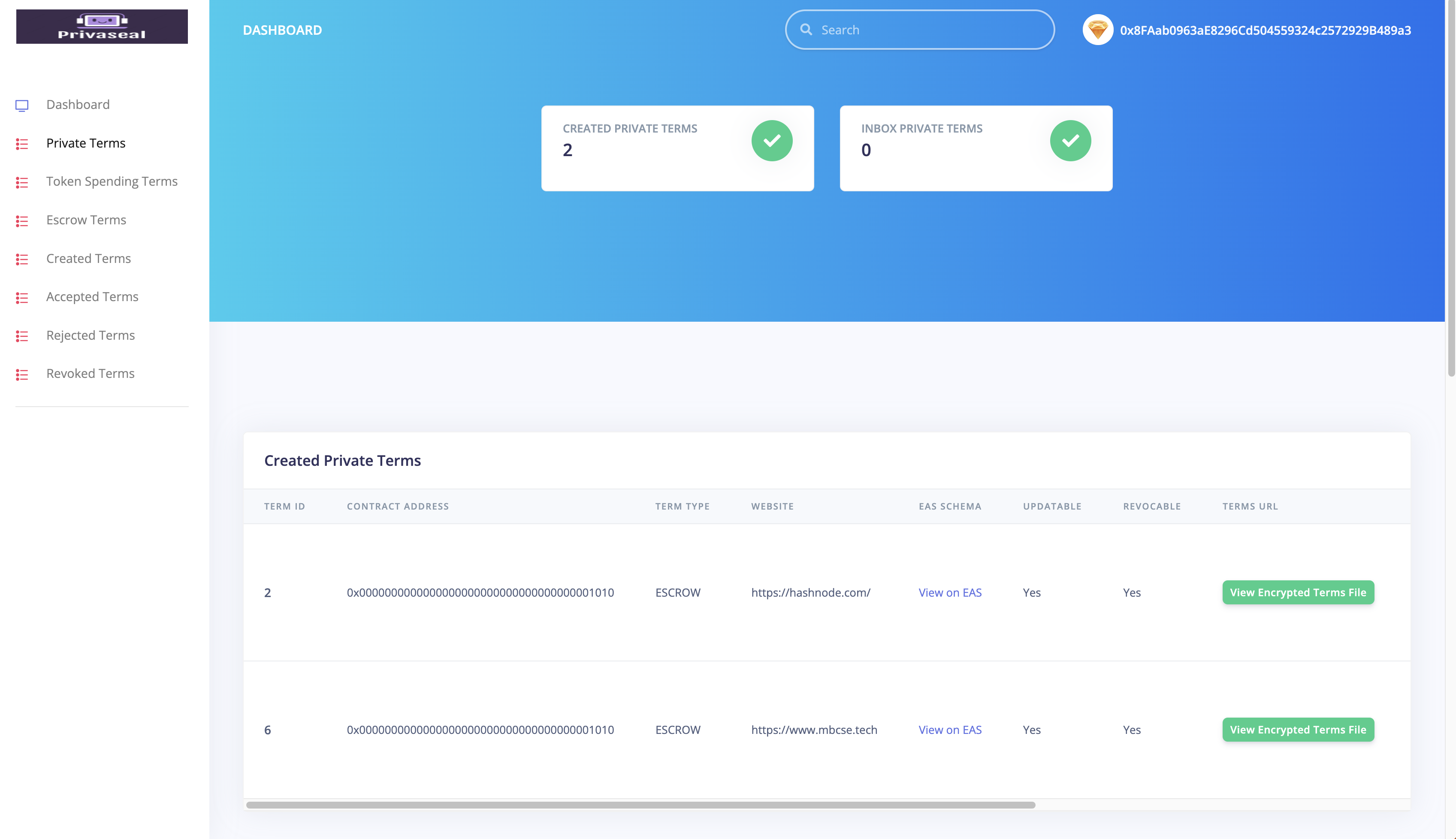Click the Privaseal logo
The height and width of the screenshot is (839, 1456).
pyautogui.click(x=102, y=27)
